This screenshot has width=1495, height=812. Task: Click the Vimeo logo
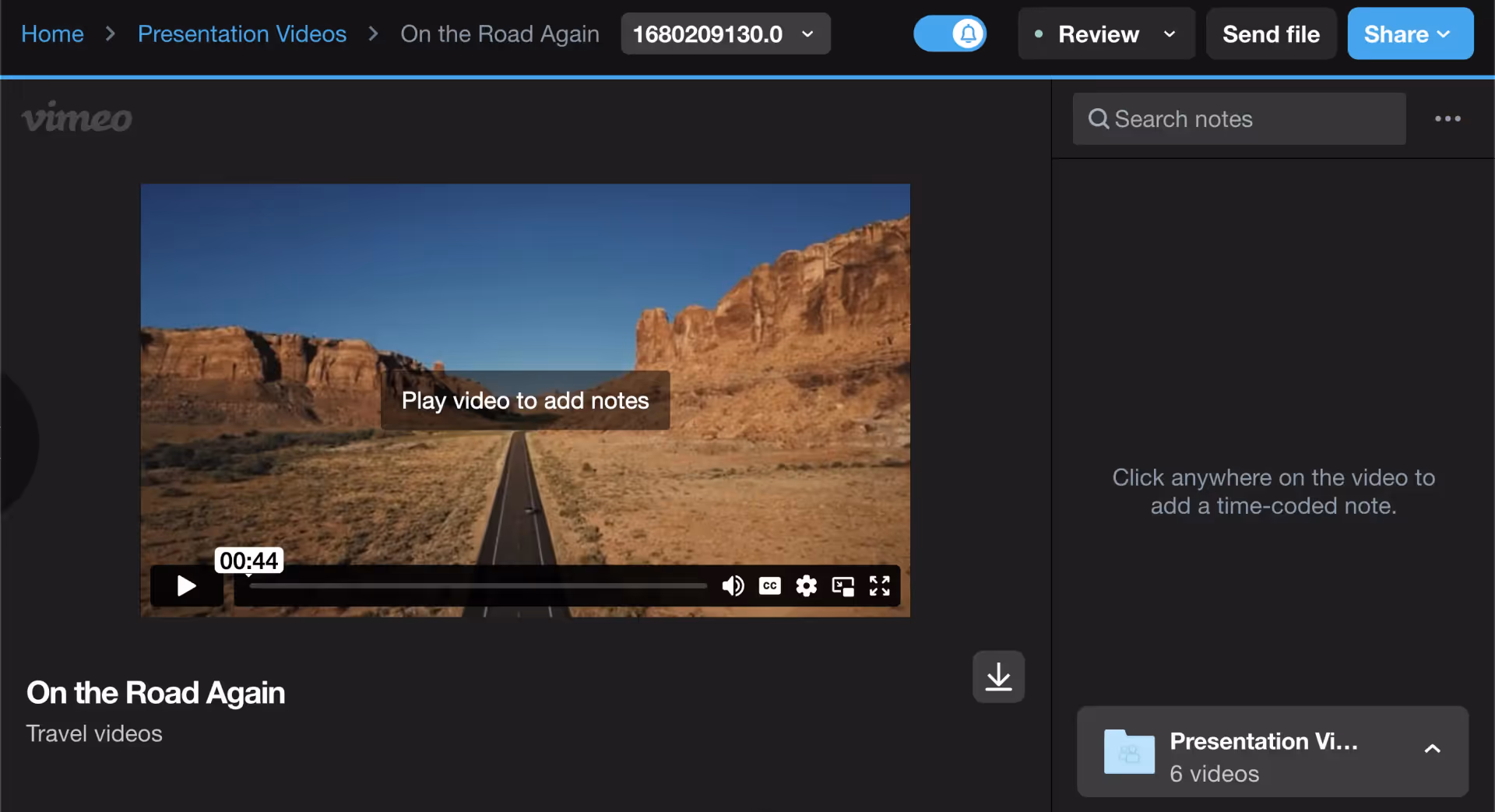pos(76,117)
